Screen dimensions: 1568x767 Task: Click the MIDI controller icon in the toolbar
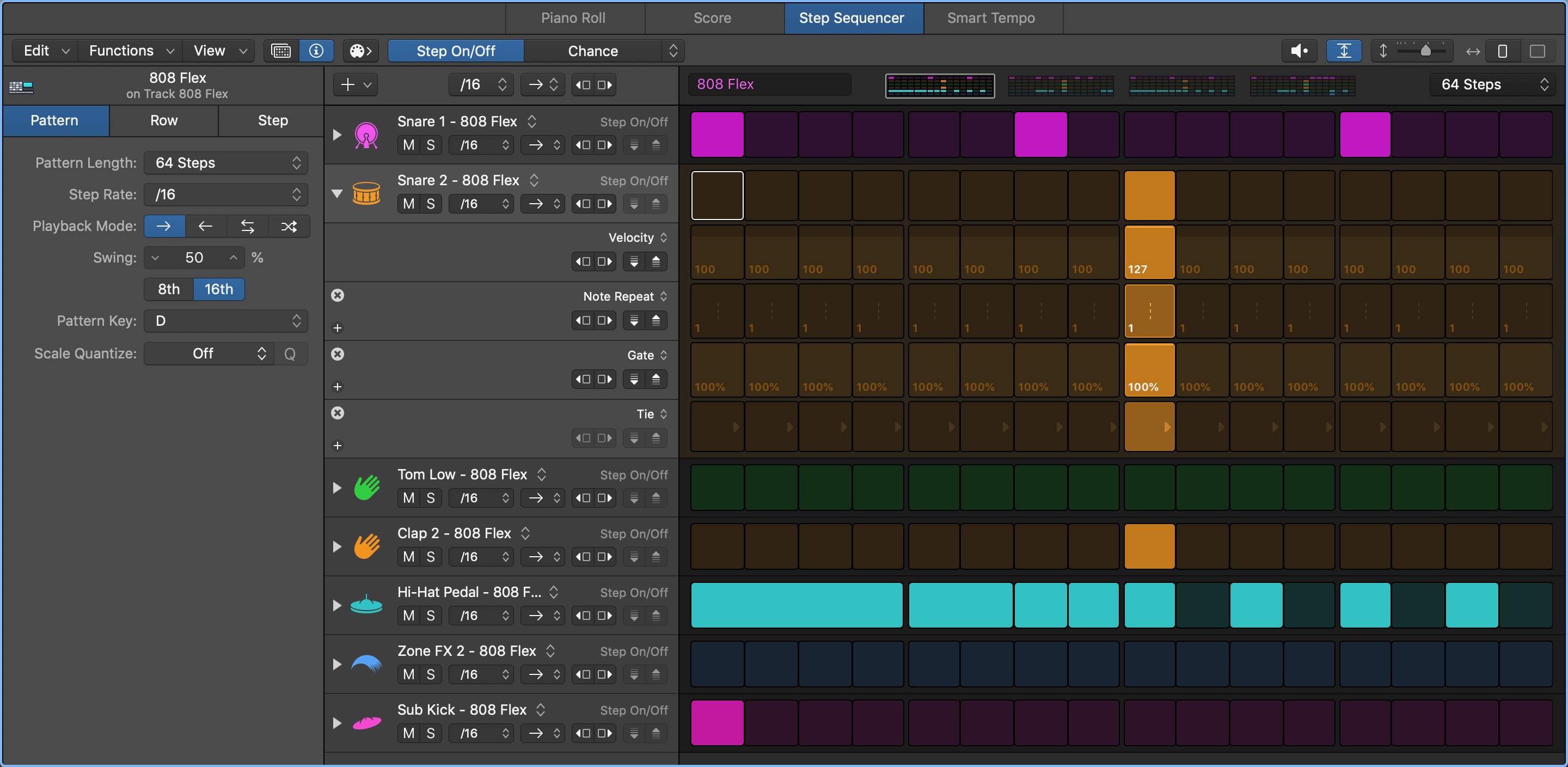point(360,51)
